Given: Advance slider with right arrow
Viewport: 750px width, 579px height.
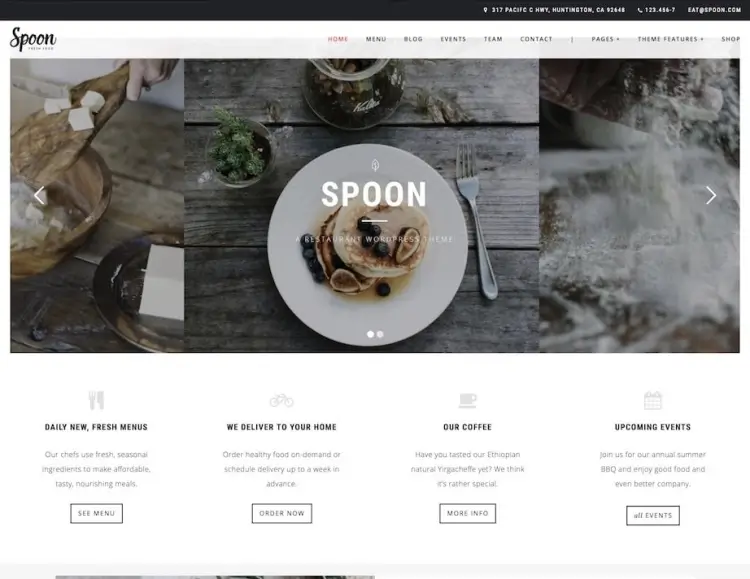Looking at the screenshot, I should [x=711, y=195].
